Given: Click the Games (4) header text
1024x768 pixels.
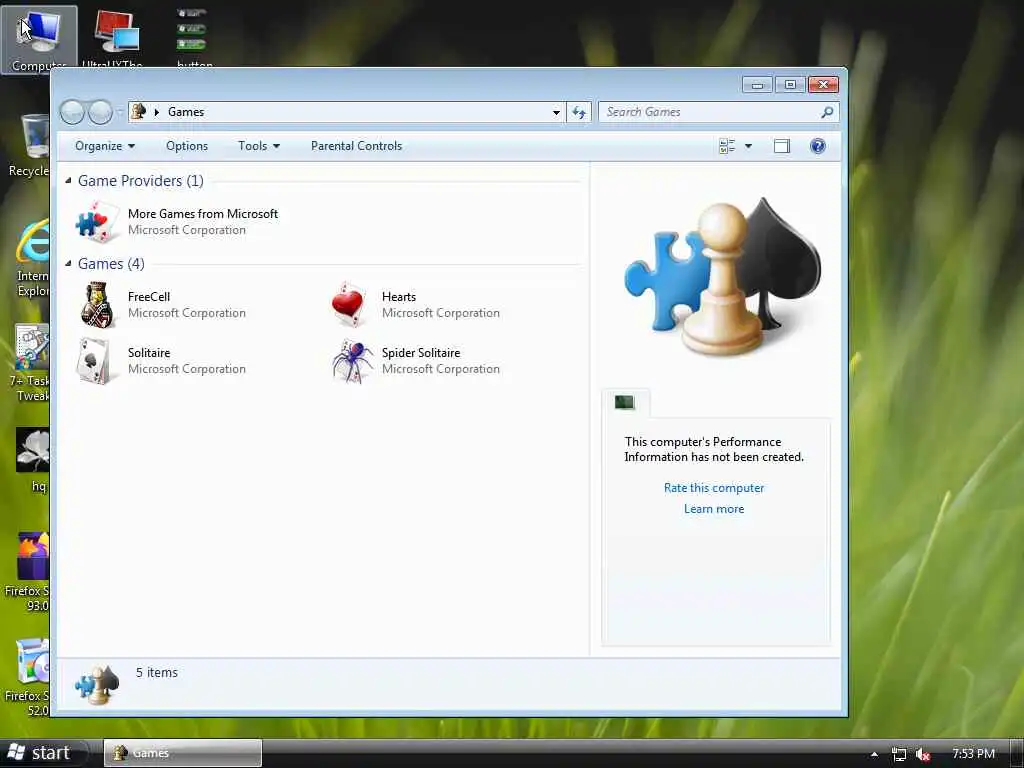Looking at the screenshot, I should pos(111,264).
